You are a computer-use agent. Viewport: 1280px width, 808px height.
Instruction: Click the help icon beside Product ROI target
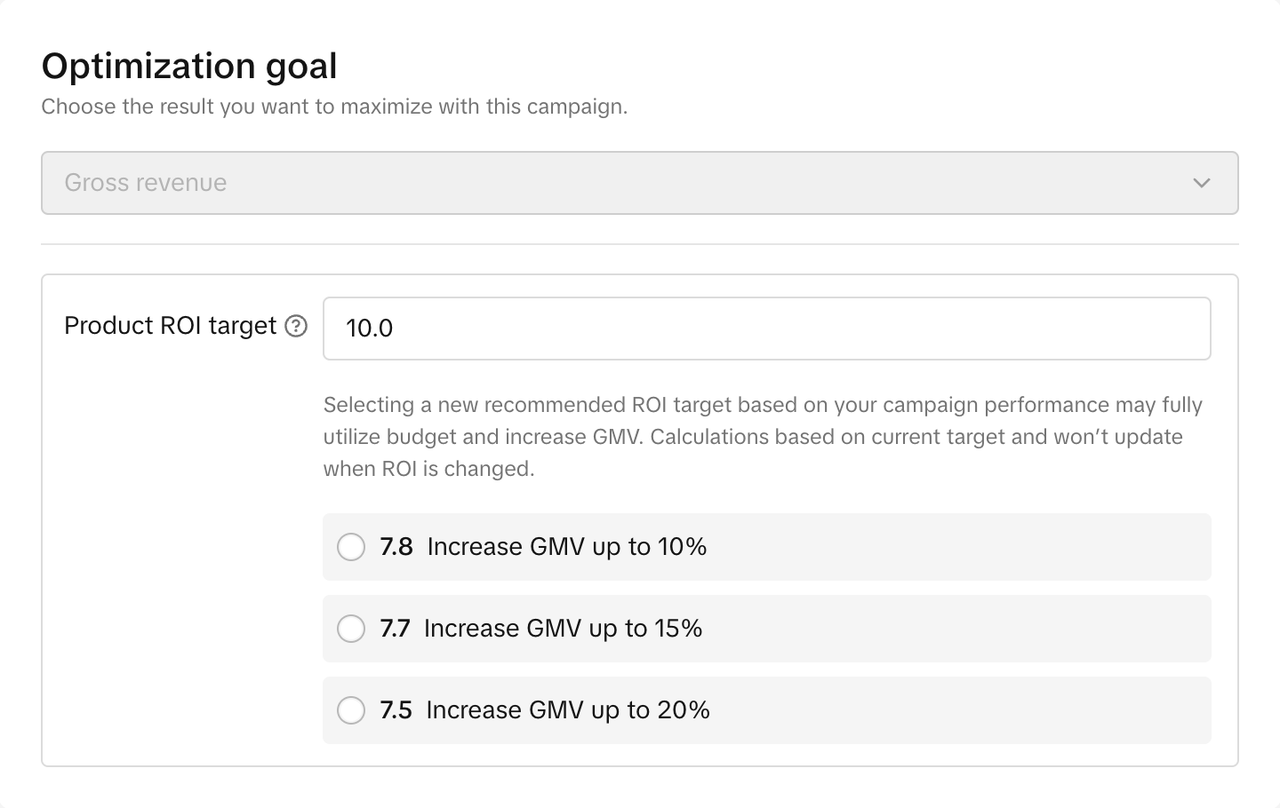point(296,326)
